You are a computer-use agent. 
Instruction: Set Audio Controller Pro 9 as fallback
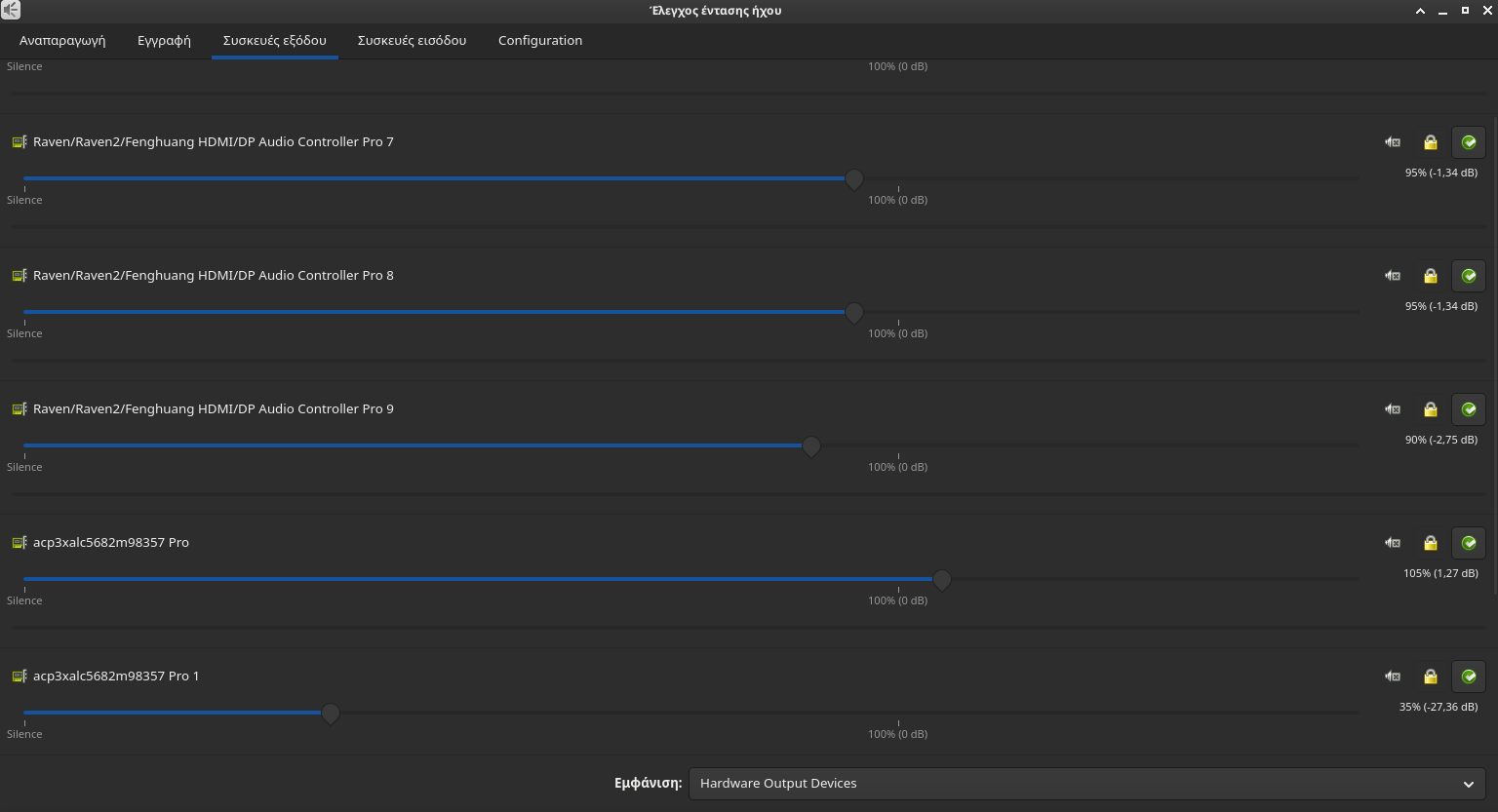1469,409
